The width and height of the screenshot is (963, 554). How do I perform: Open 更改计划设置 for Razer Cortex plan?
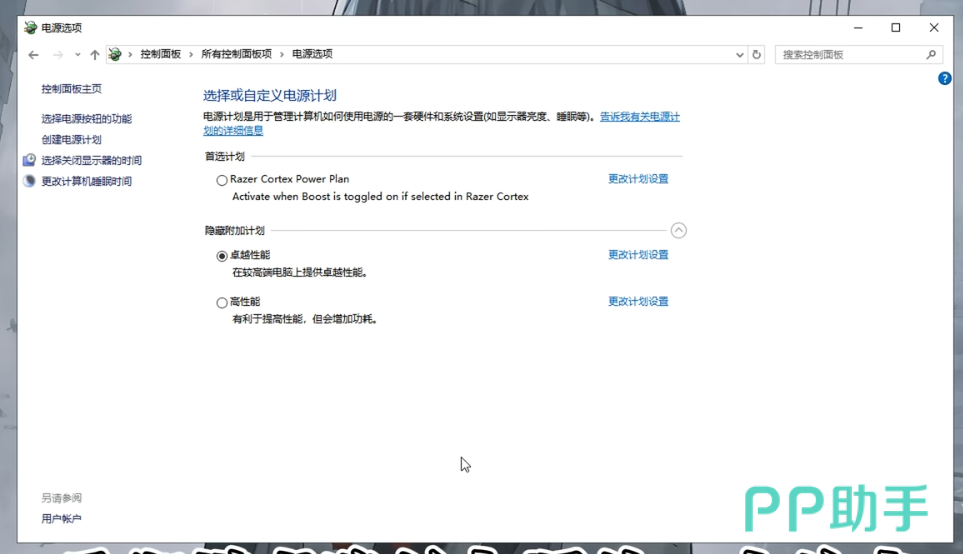[638, 179]
